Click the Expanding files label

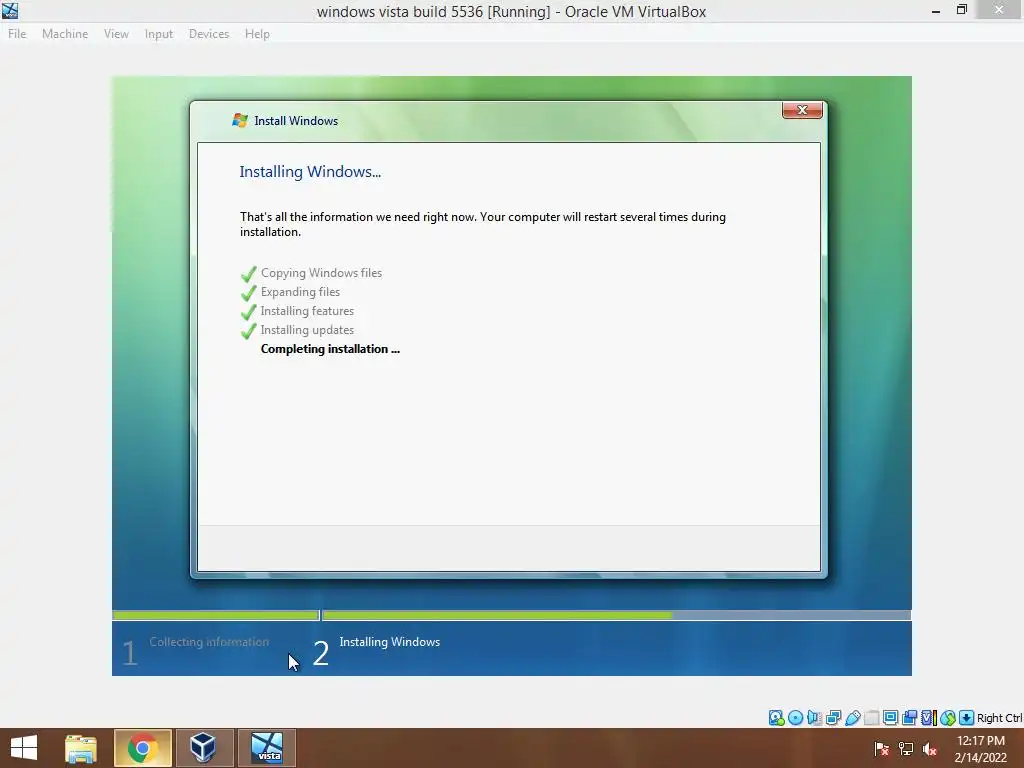300,292
